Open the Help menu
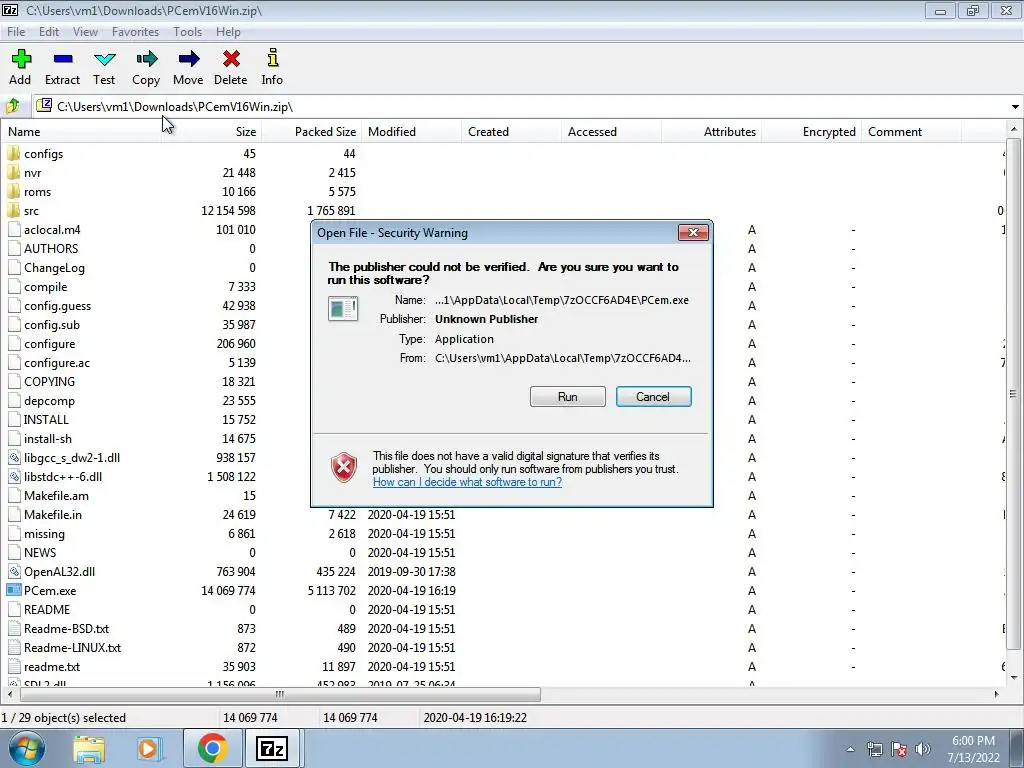Screen dimensions: 1024x768 (228, 31)
